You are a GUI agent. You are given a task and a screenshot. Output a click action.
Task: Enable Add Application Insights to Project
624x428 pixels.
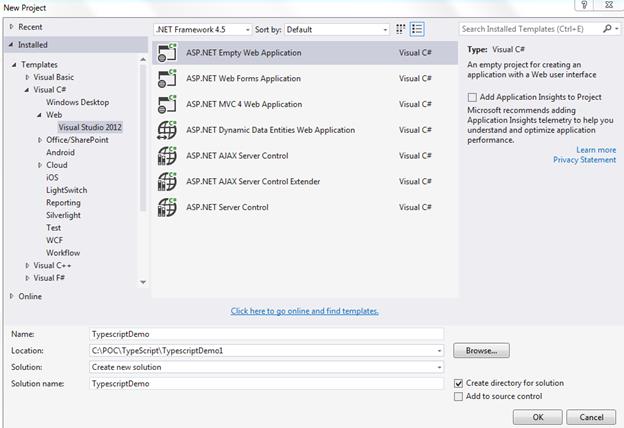pyautogui.click(x=472, y=97)
